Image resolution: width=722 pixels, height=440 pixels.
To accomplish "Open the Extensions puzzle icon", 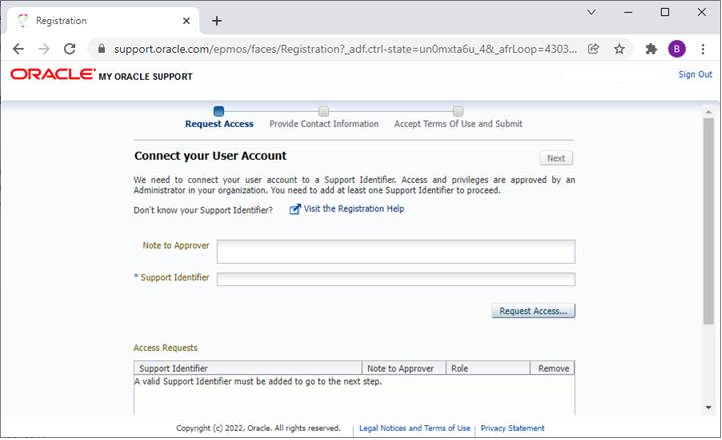I will point(651,49).
